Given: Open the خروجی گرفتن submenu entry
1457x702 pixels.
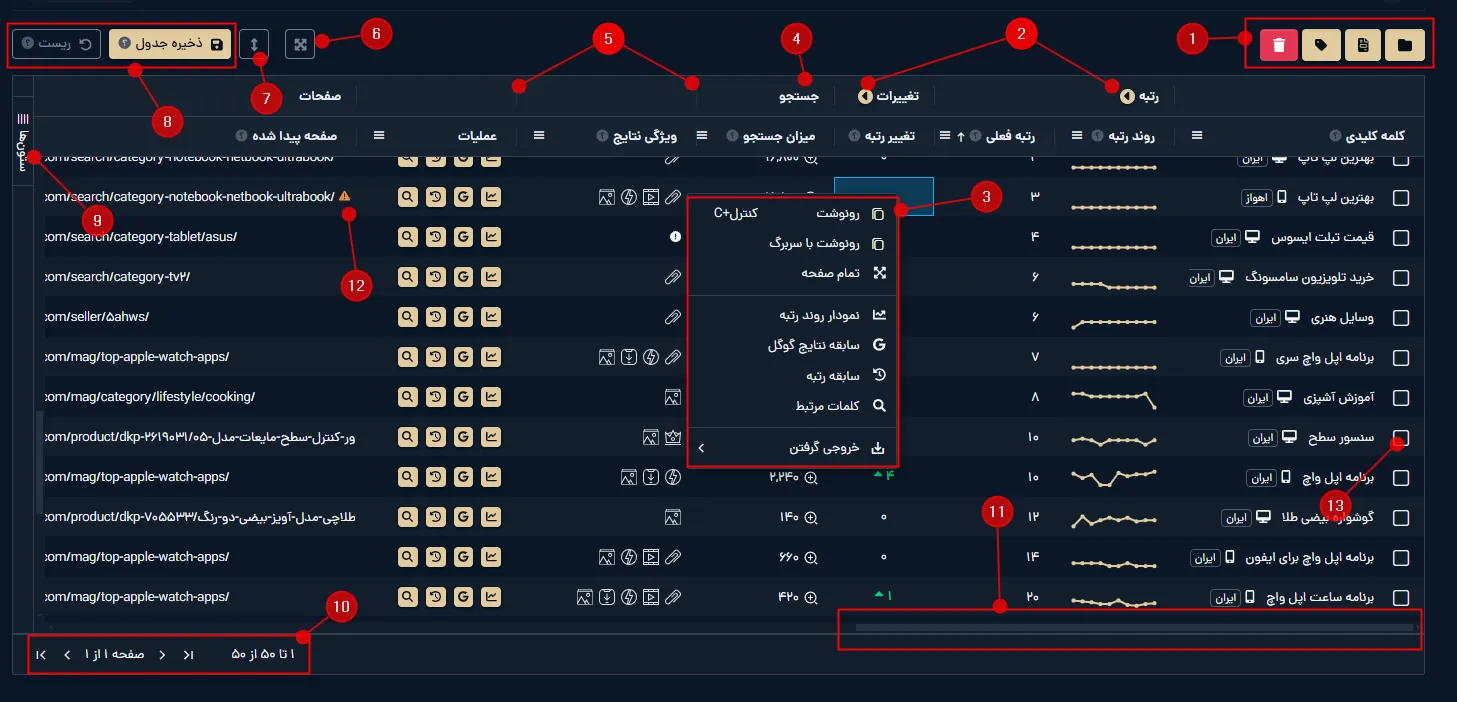Looking at the screenshot, I should tap(792, 448).
